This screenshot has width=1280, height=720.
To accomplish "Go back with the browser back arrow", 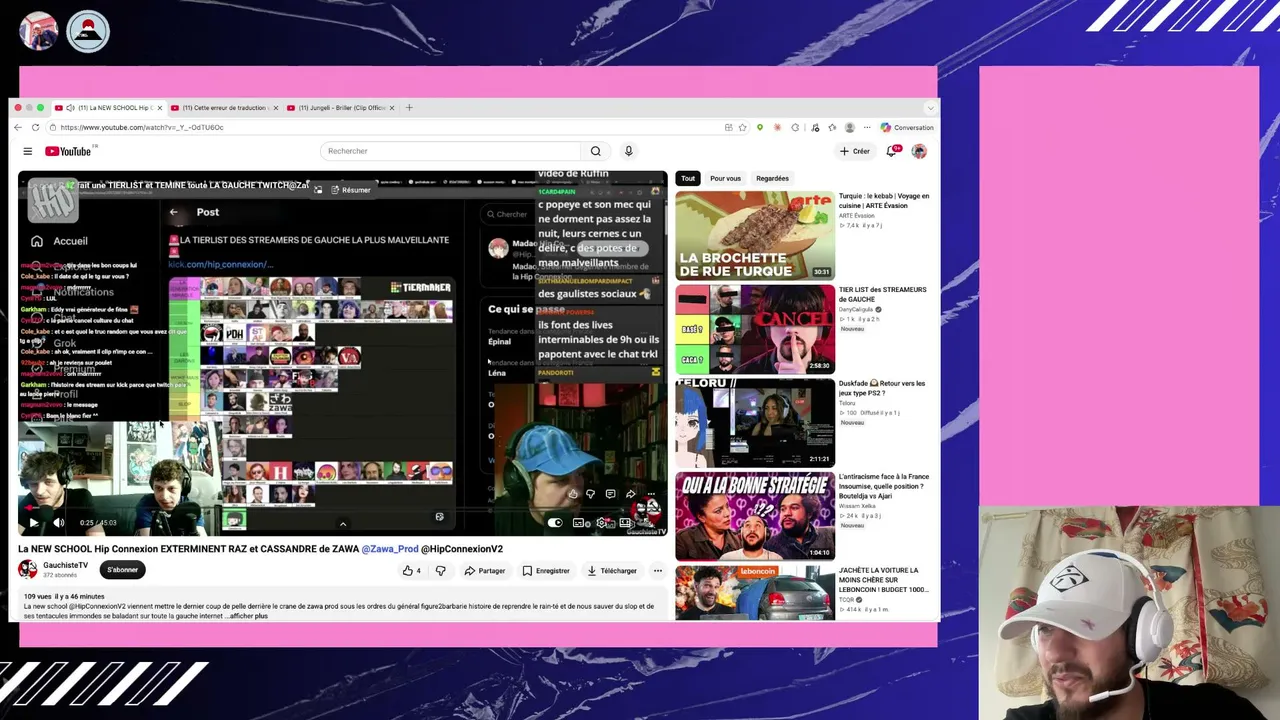I will click(17, 127).
